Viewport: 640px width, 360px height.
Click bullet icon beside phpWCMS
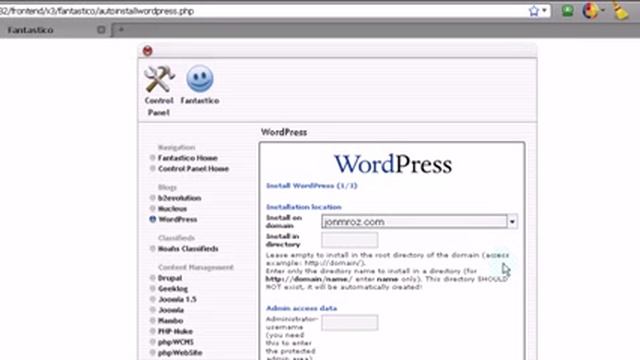point(153,341)
